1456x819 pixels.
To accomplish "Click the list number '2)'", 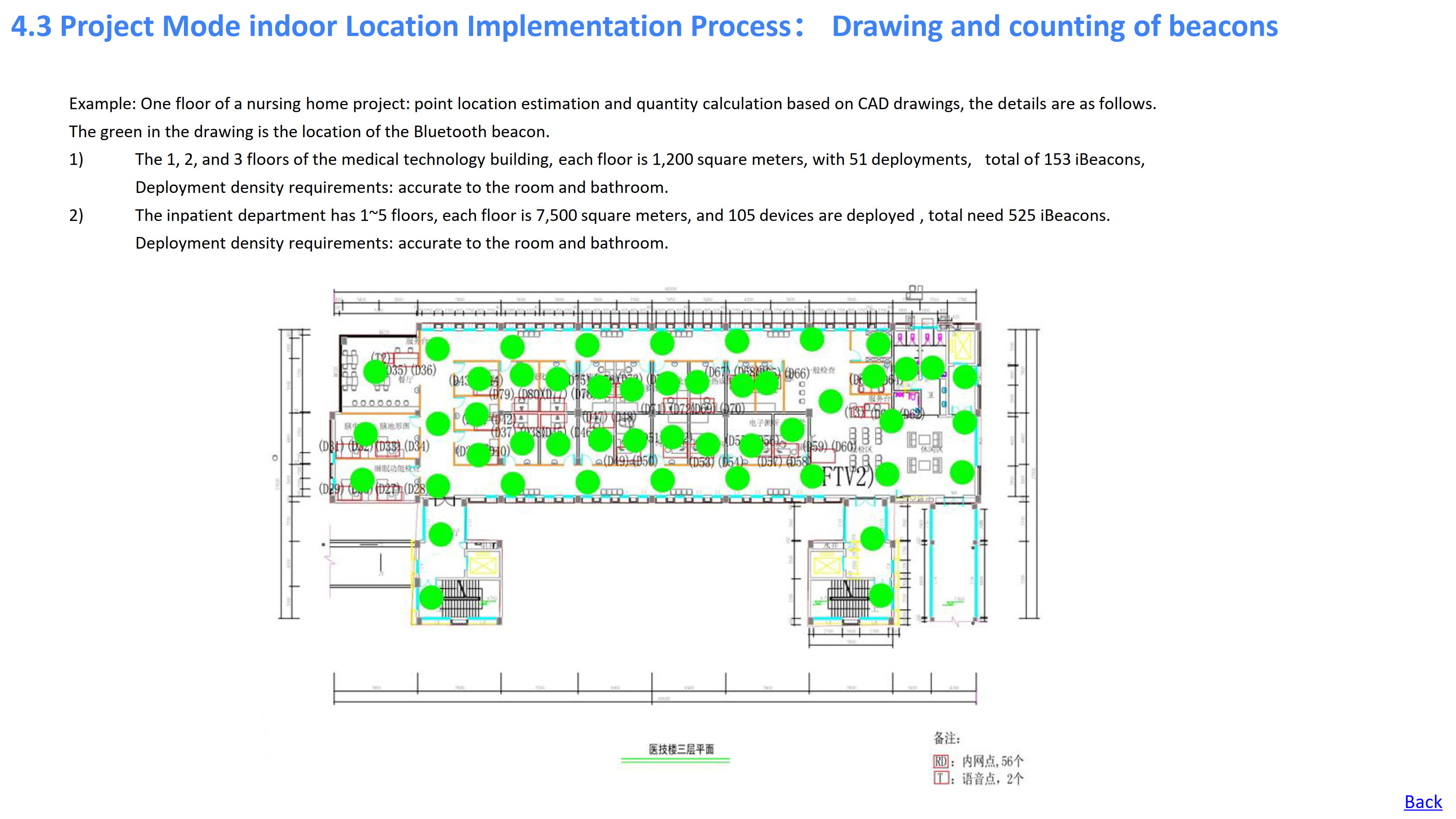I will coord(76,215).
